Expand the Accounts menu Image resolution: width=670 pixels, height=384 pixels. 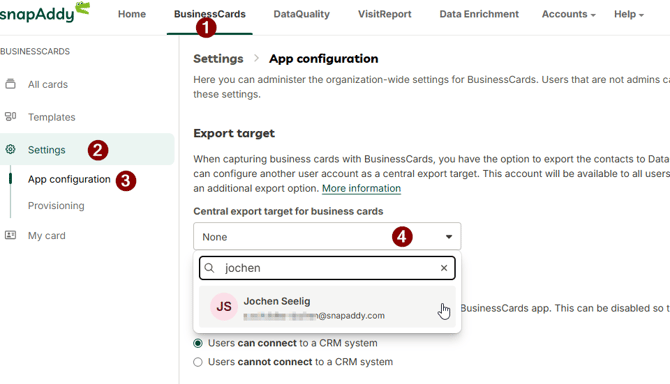(x=569, y=14)
